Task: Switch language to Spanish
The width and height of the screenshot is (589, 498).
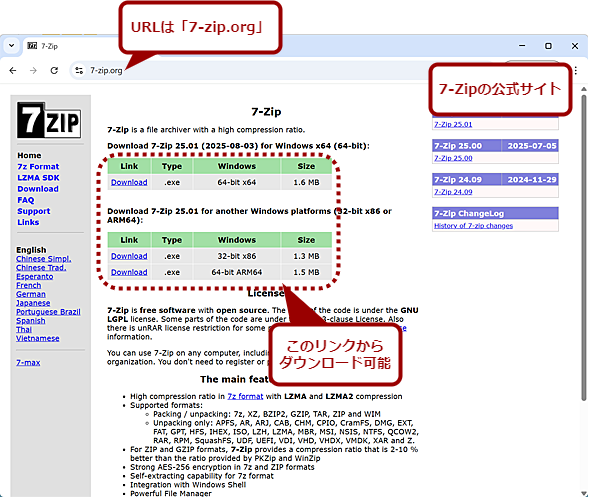Action: [30, 321]
